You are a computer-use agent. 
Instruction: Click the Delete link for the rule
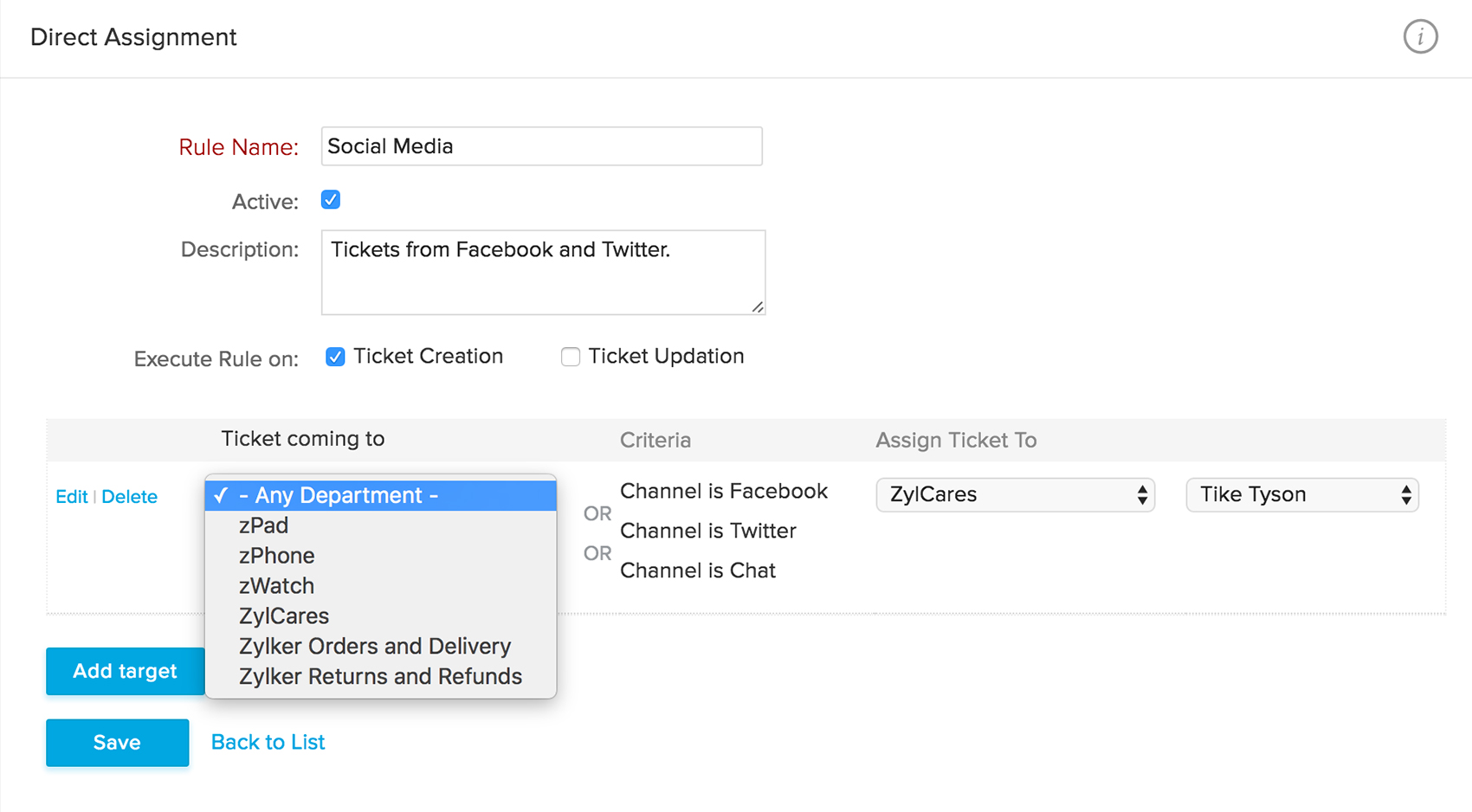[x=129, y=497]
